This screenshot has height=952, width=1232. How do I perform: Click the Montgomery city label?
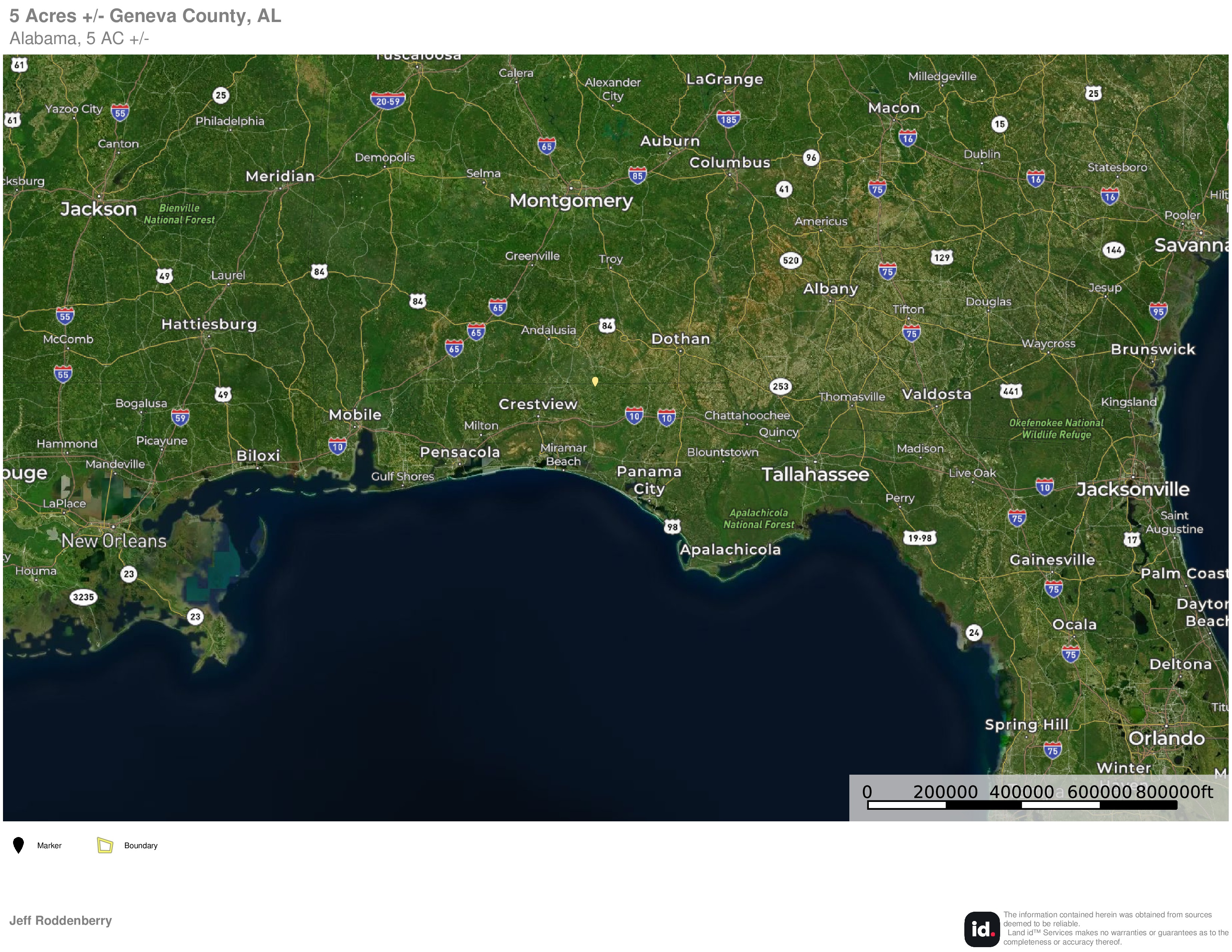click(x=571, y=201)
